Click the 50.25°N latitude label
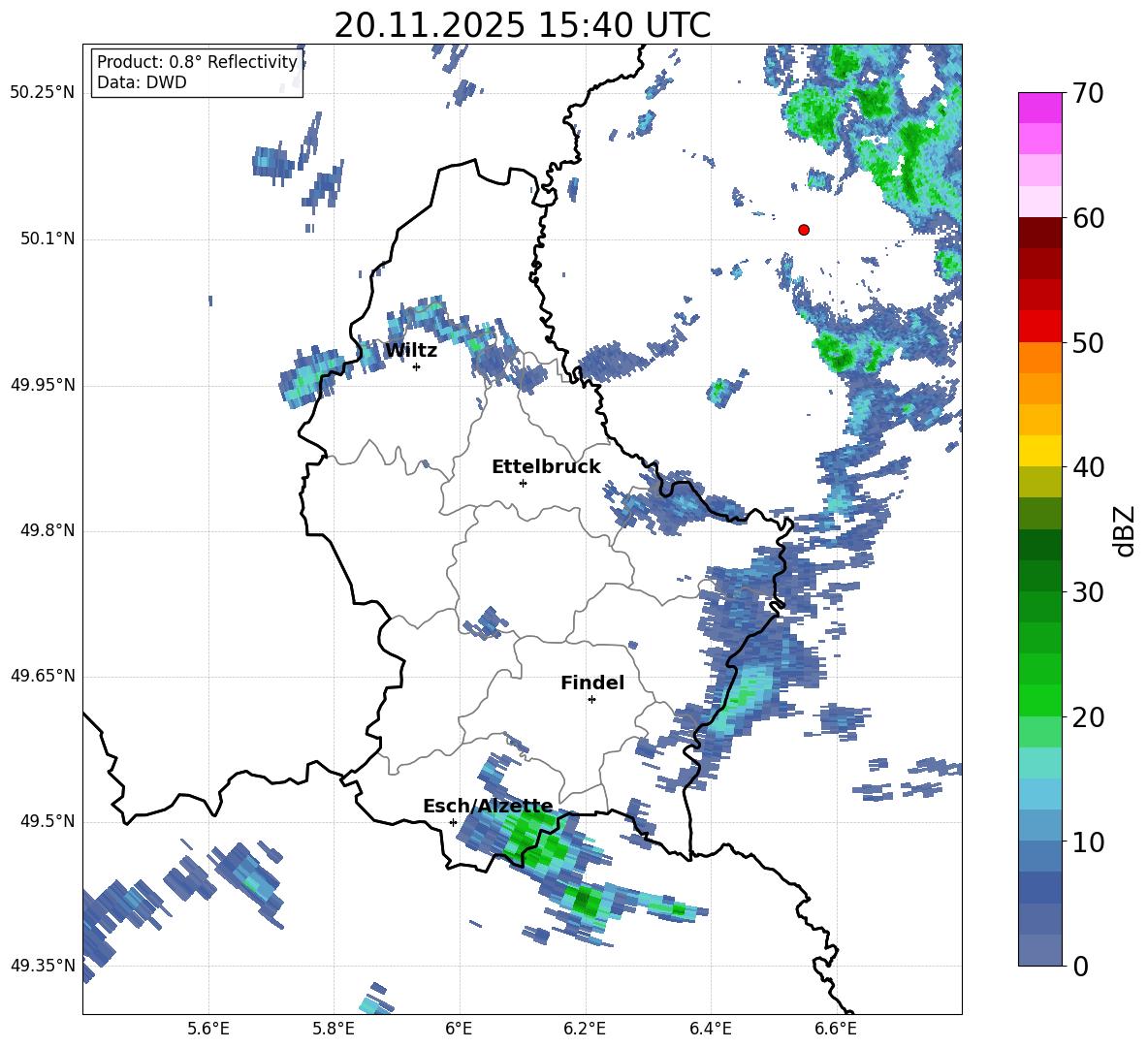 42,93
